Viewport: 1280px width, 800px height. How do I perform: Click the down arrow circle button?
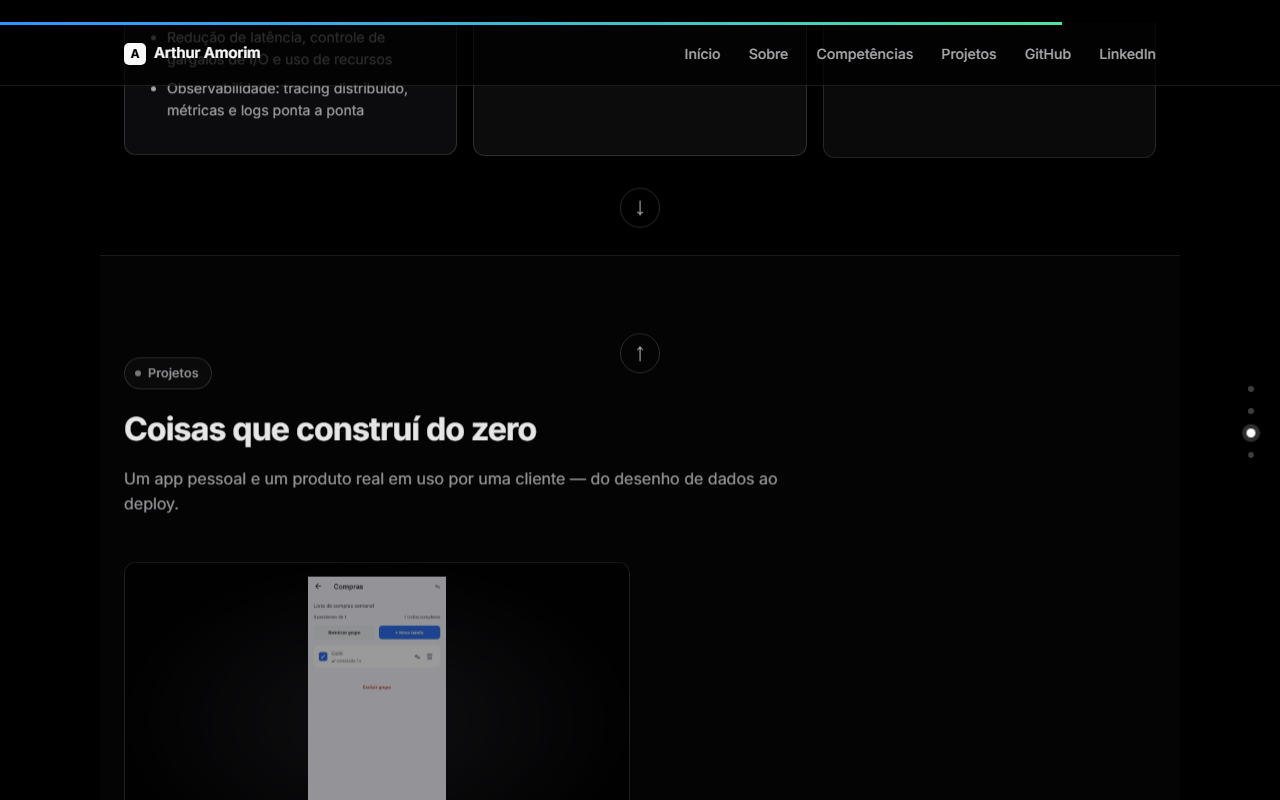tap(640, 208)
